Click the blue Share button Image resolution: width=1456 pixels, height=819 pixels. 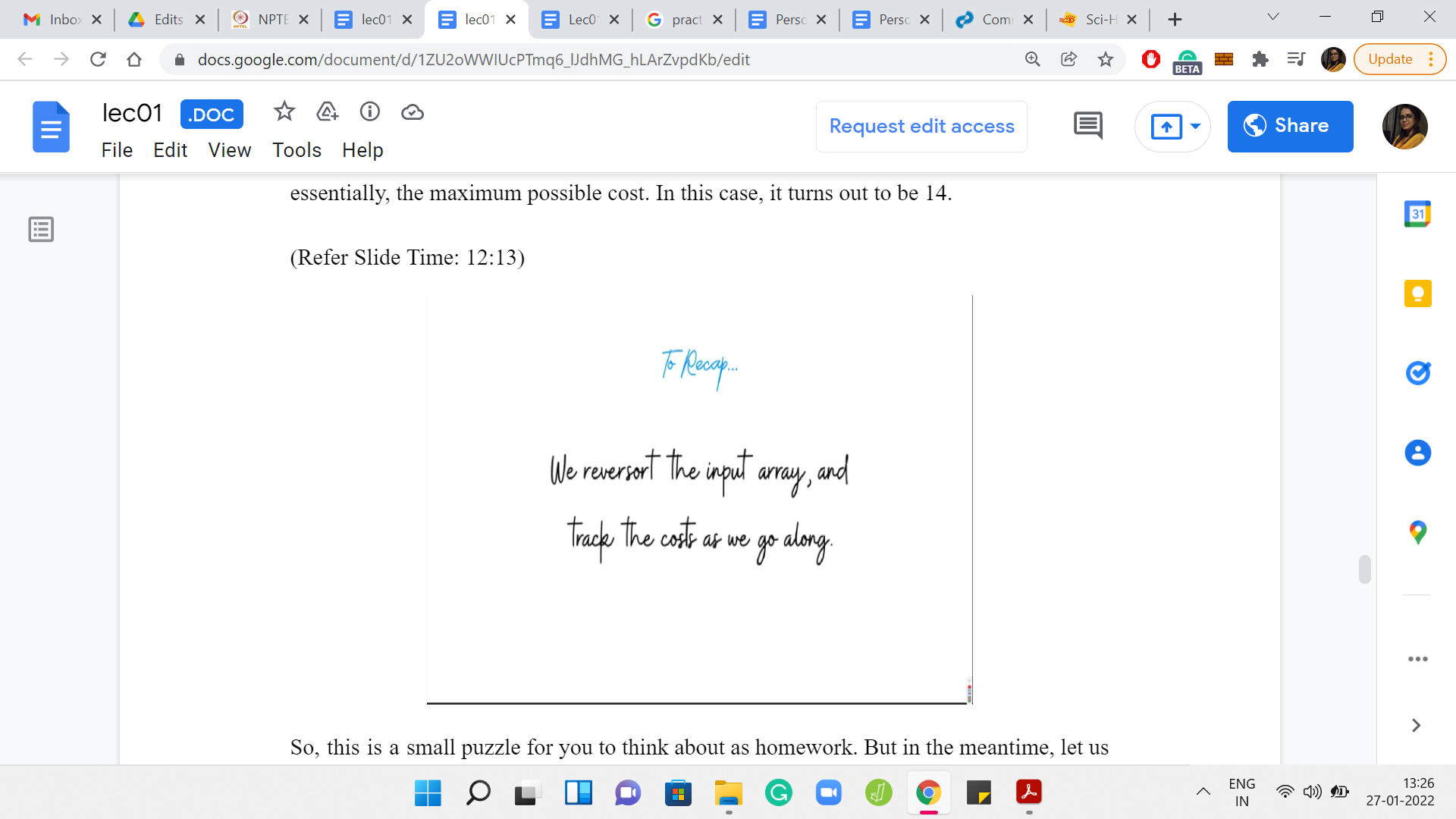tap(1290, 126)
